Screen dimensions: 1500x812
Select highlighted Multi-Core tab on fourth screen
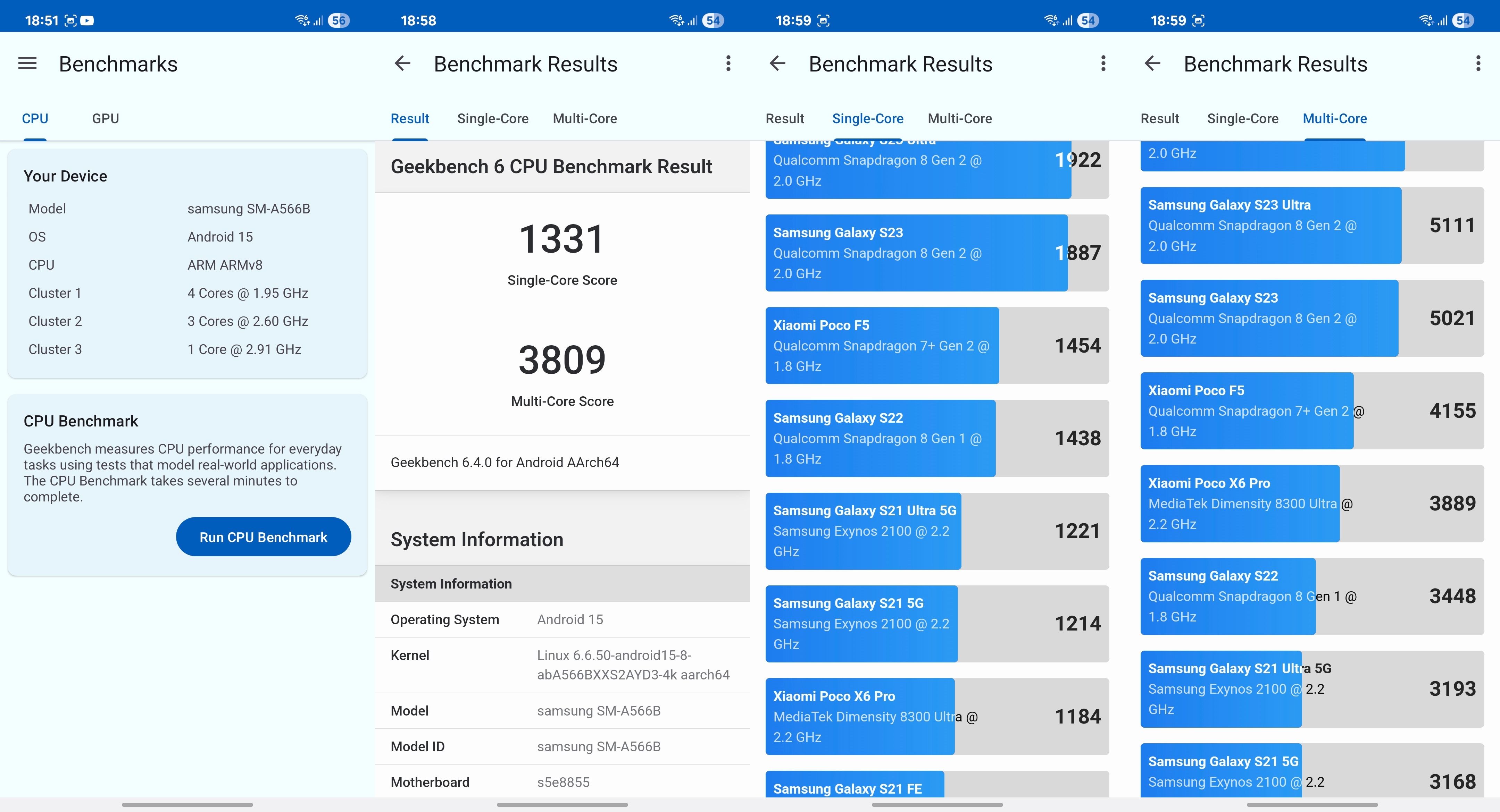click(1335, 119)
